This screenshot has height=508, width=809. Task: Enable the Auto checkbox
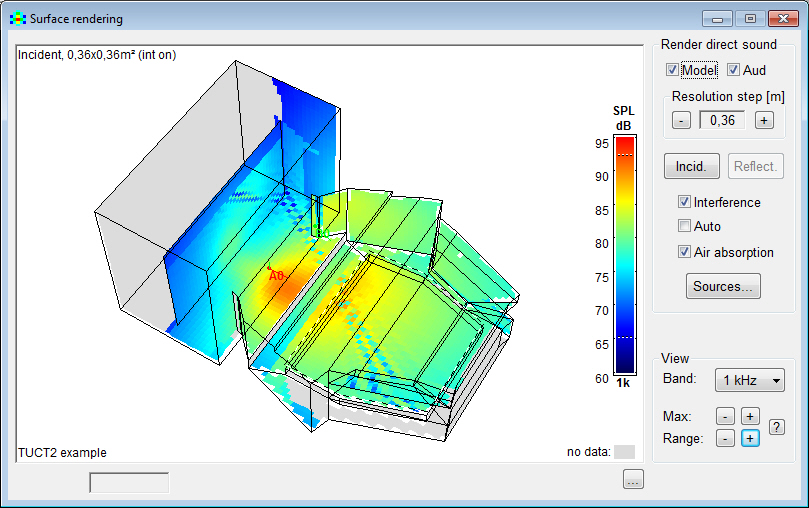685,227
